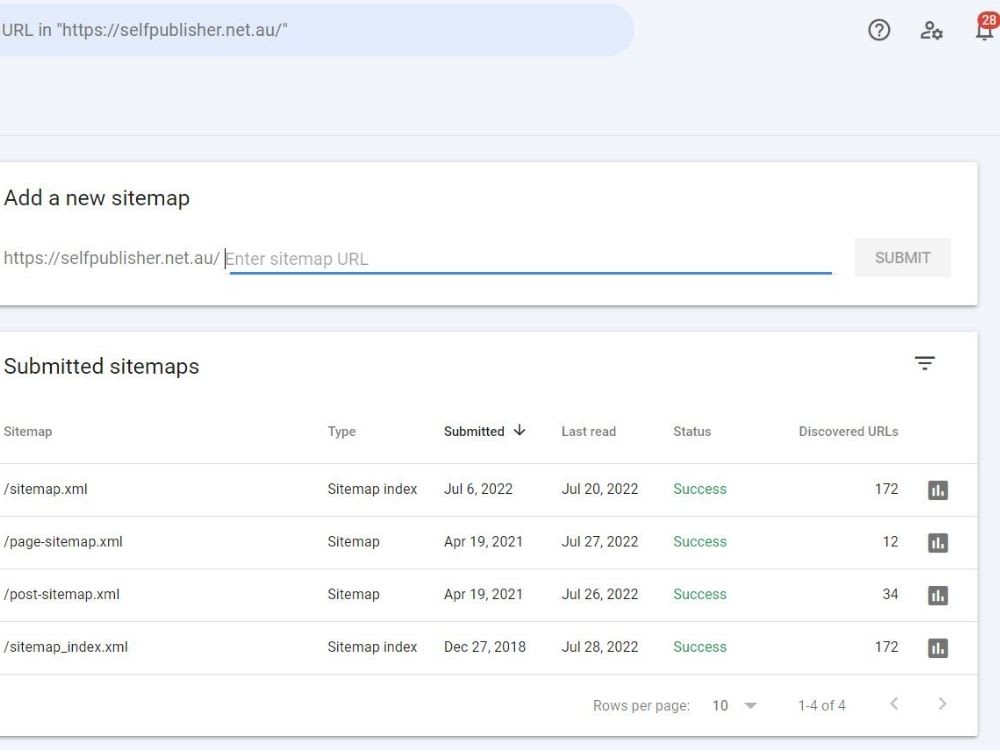Image resolution: width=1000 pixels, height=750 pixels.
Task: Click Success status of /post-sitemap.xml
Action: 700,594
